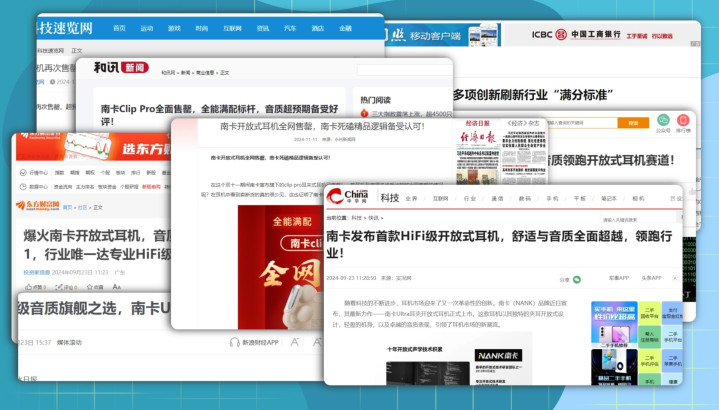
Task: Click the NANK 南卡 logo in the article image
Action: click(498, 355)
